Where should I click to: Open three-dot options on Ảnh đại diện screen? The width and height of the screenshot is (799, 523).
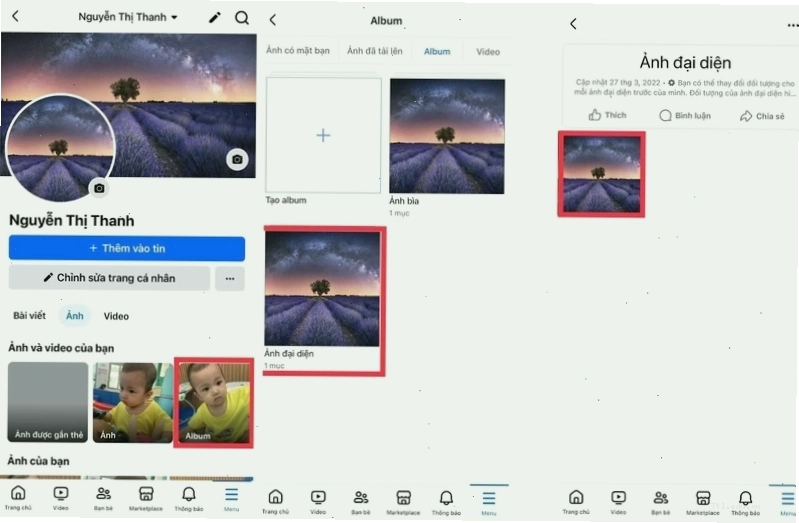pos(792,25)
